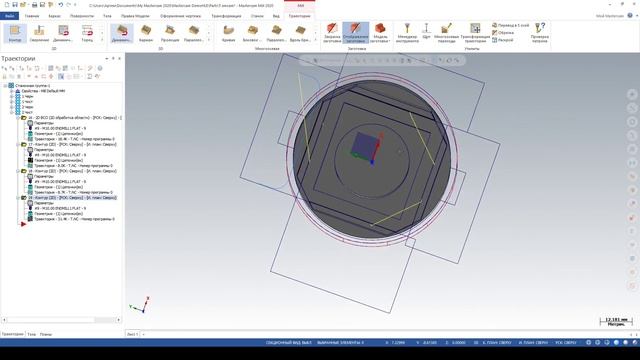Click И. план: Сверху in status bar
This screenshot has height=360, width=640.
[x=533, y=342]
